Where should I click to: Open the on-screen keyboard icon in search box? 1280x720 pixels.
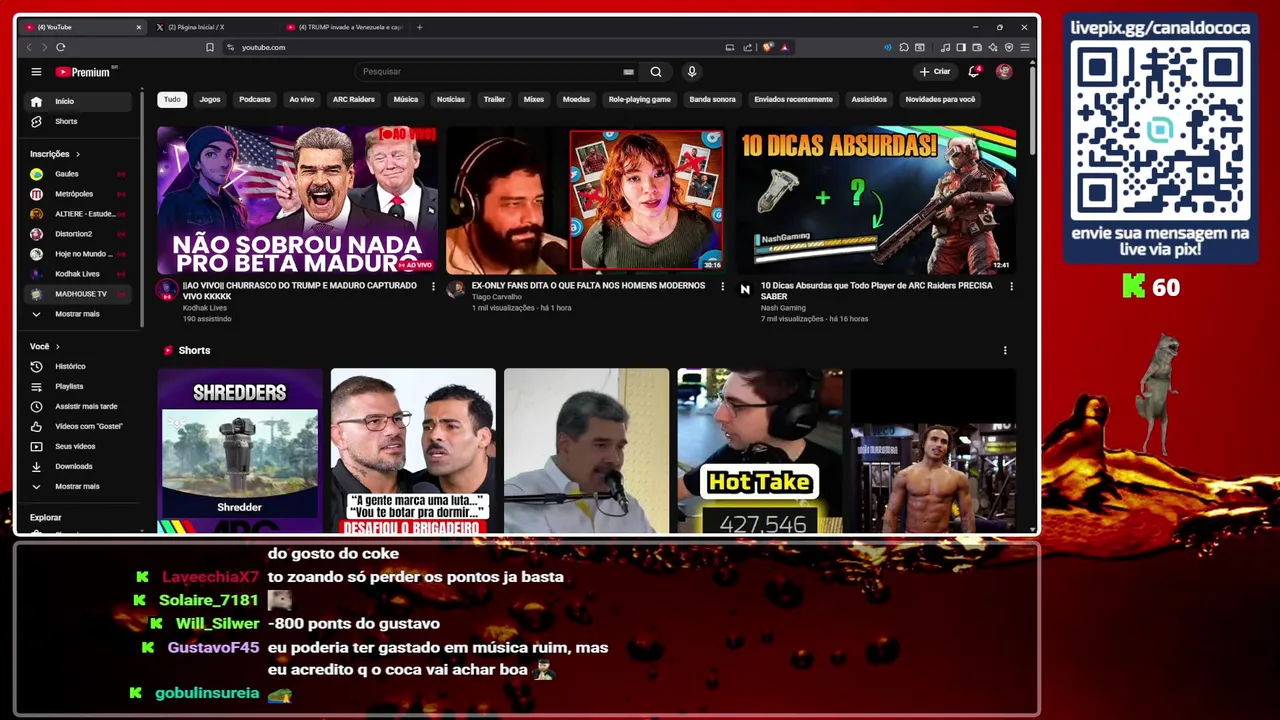(x=628, y=72)
